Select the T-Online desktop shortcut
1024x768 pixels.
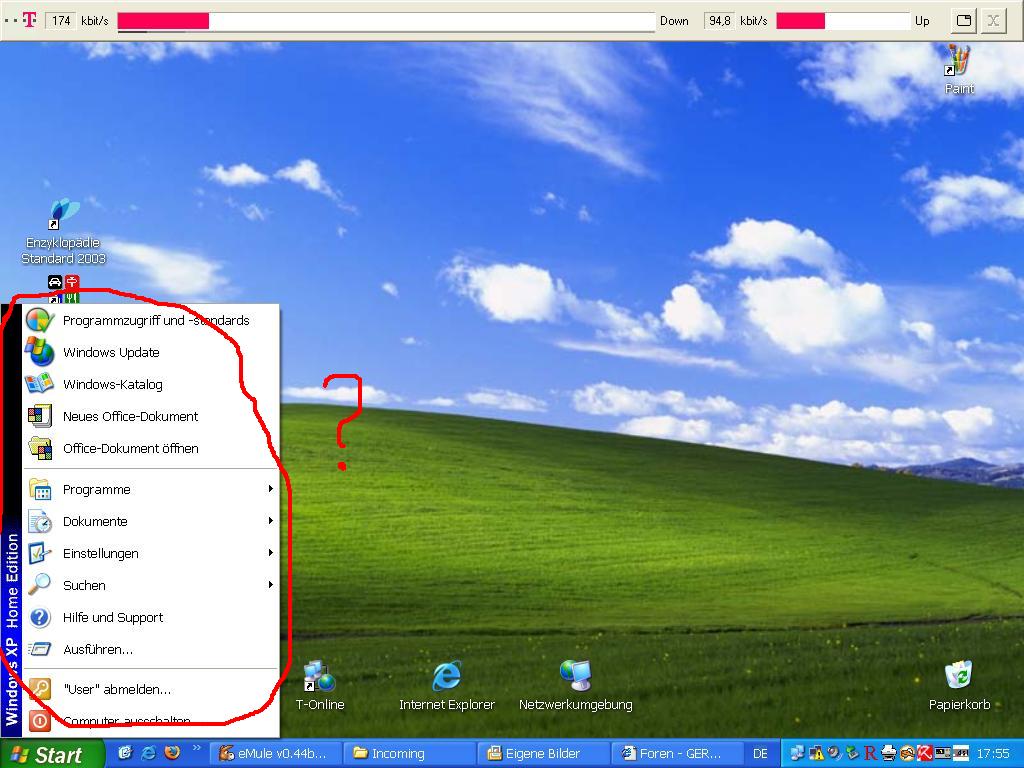coord(319,686)
